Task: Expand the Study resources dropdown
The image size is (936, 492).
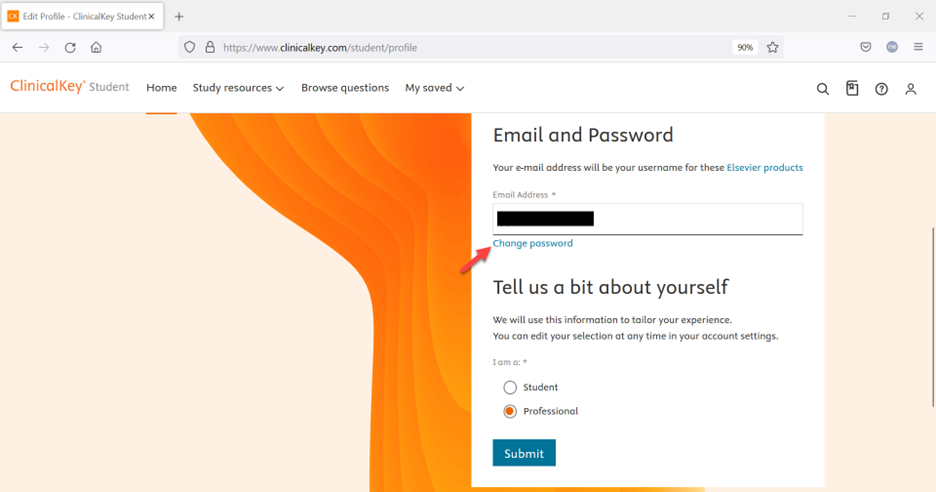Action: pyautogui.click(x=238, y=88)
